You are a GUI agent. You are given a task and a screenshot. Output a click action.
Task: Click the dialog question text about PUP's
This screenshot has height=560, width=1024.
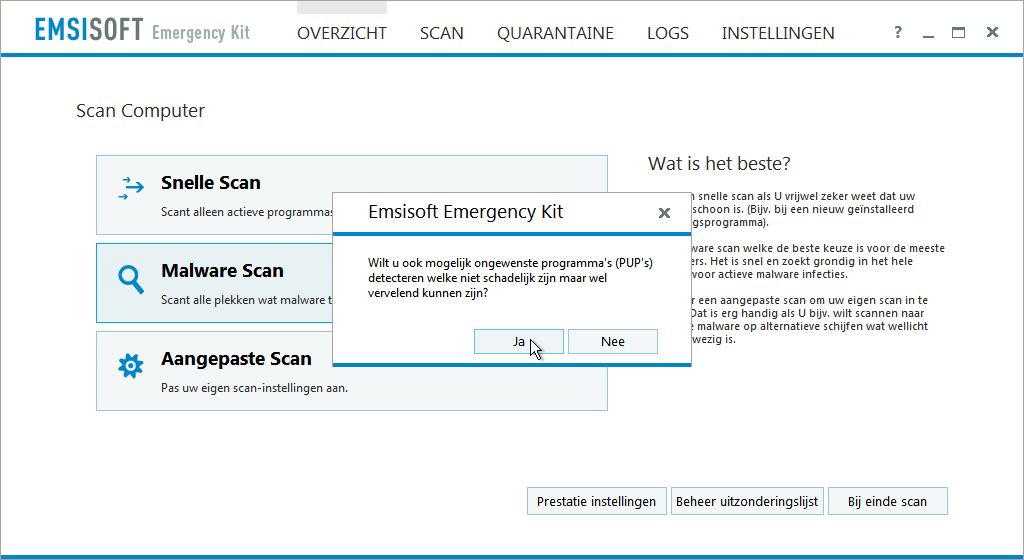pyautogui.click(x=510, y=278)
